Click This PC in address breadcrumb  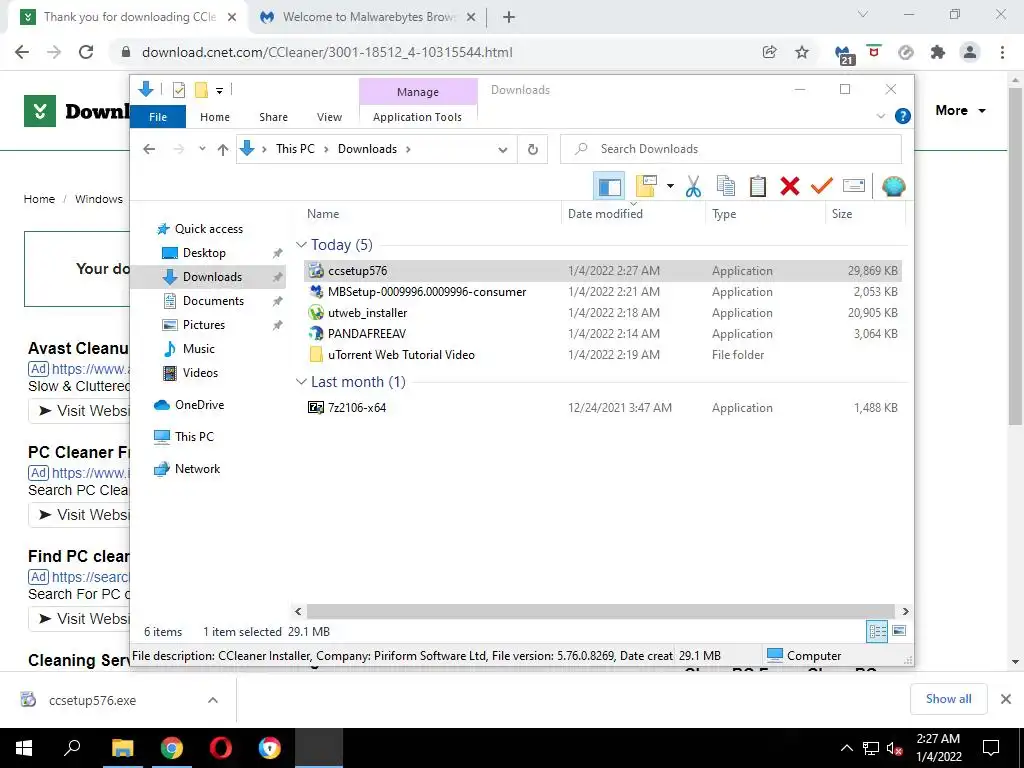(295, 149)
